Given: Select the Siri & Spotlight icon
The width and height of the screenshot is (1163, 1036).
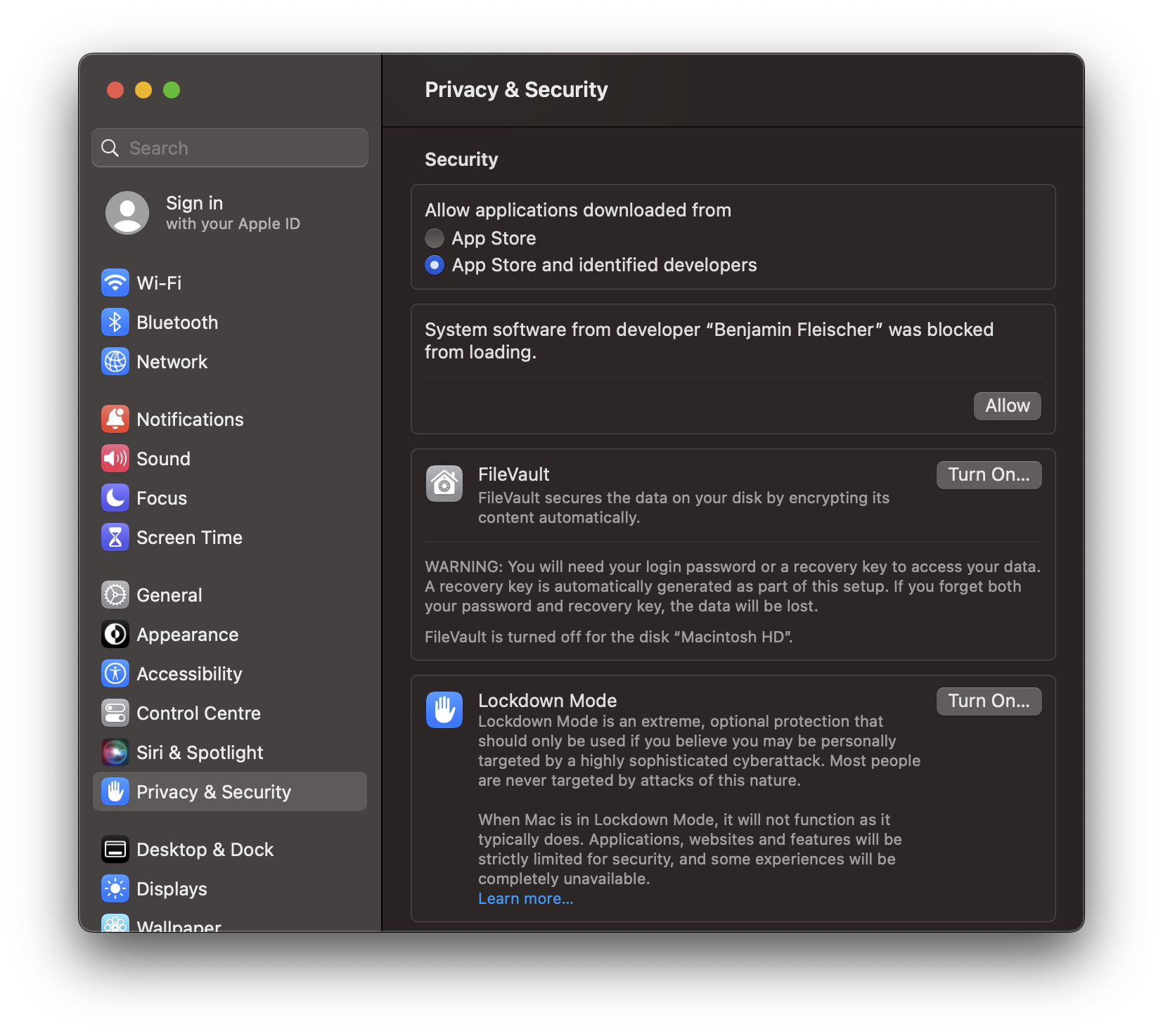Looking at the screenshot, I should click(115, 753).
